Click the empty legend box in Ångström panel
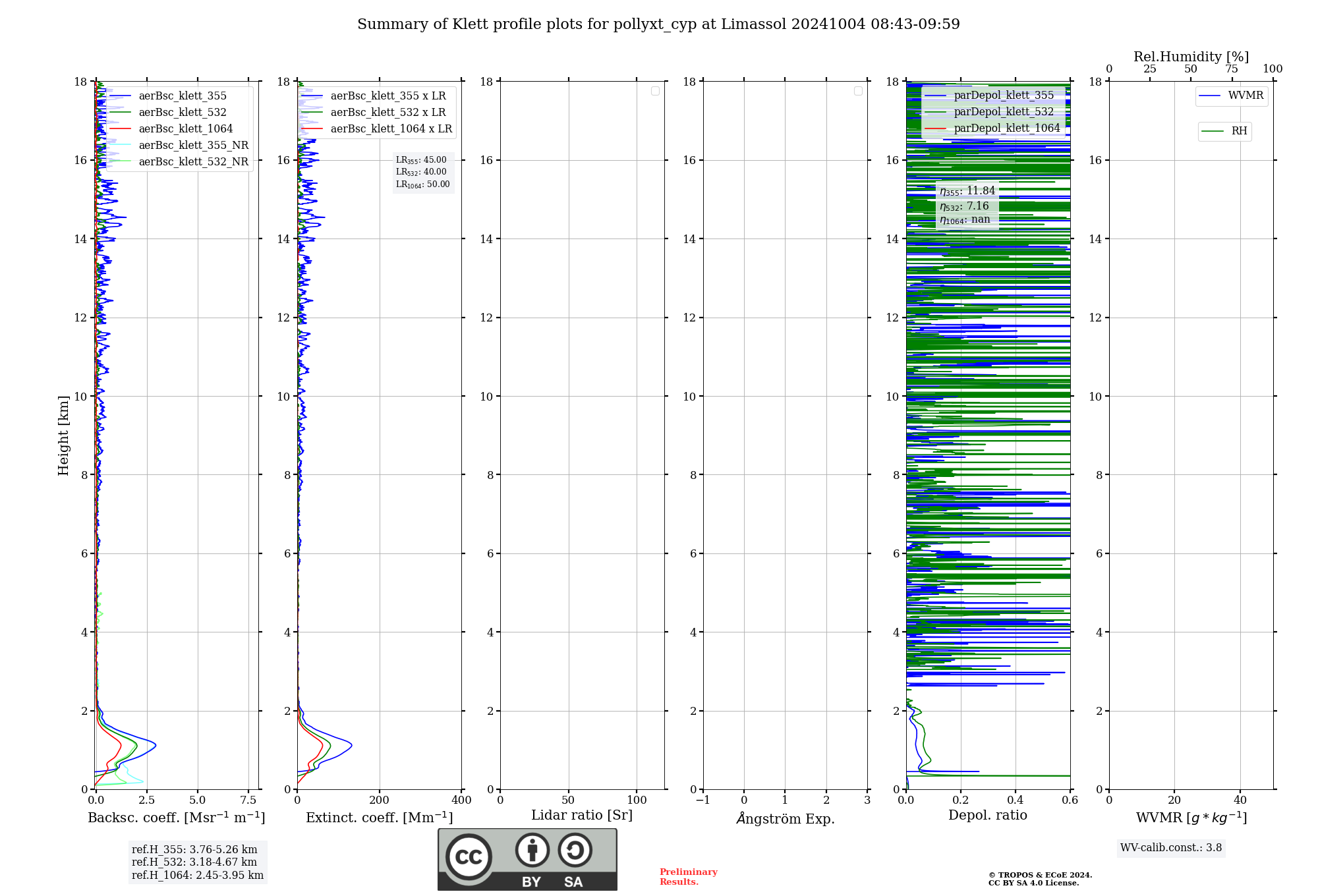Screen dimensions: 1318x896 (858, 91)
